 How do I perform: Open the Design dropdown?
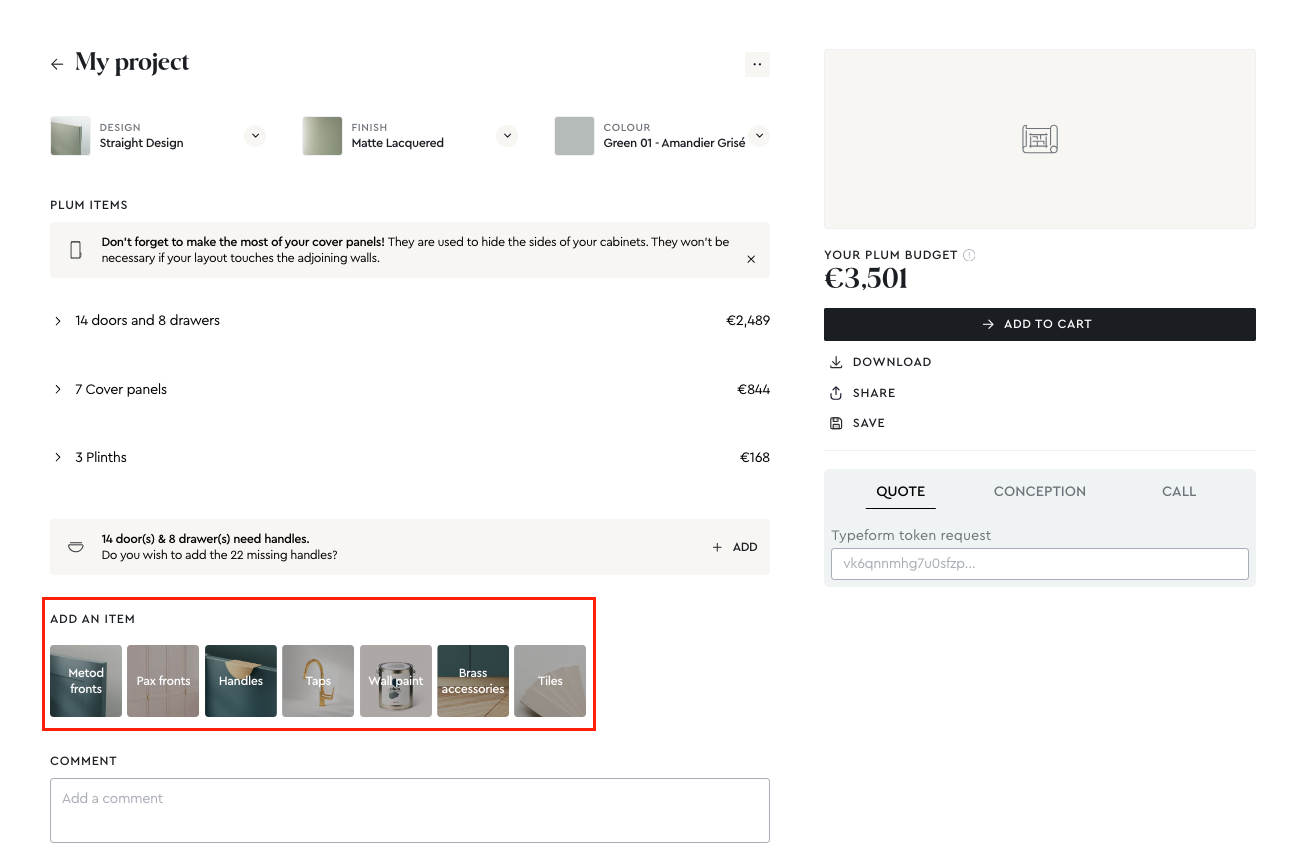click(254, 135)
